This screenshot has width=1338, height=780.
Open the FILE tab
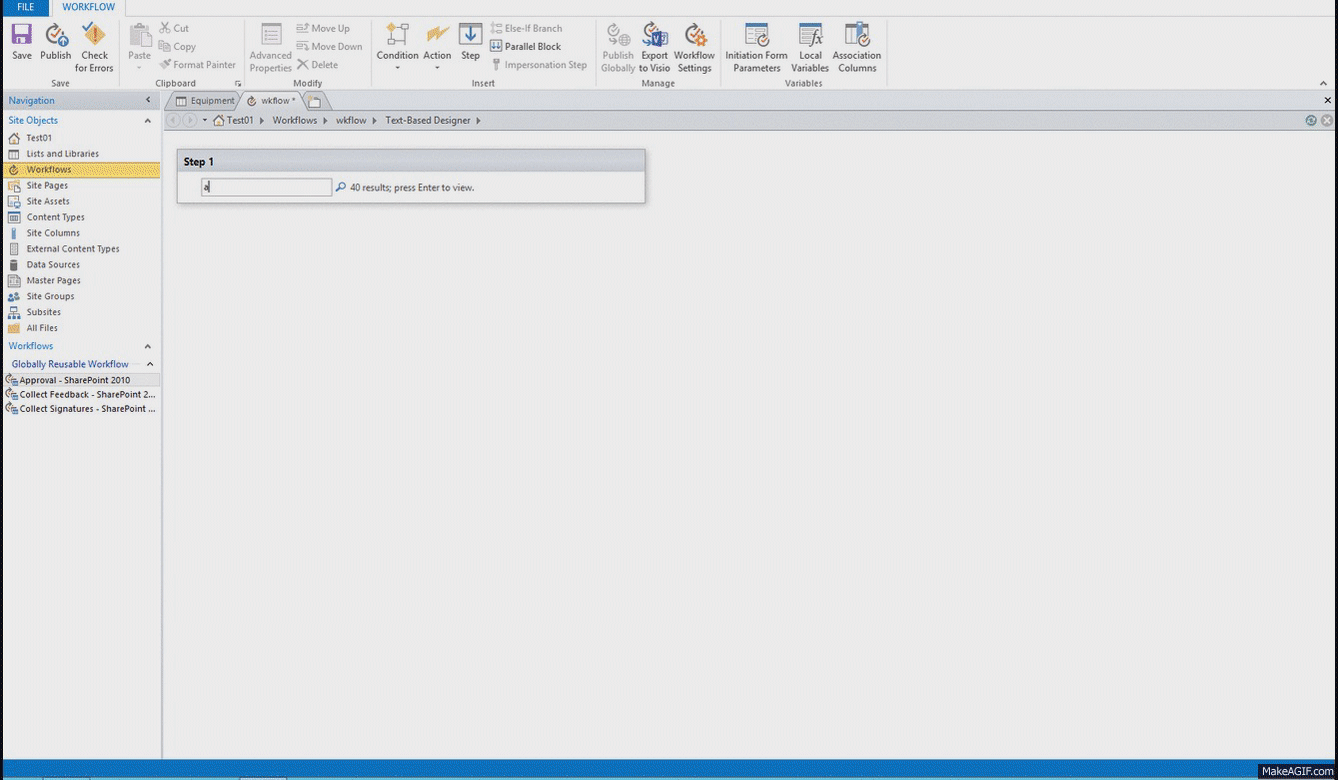point(25,7)
